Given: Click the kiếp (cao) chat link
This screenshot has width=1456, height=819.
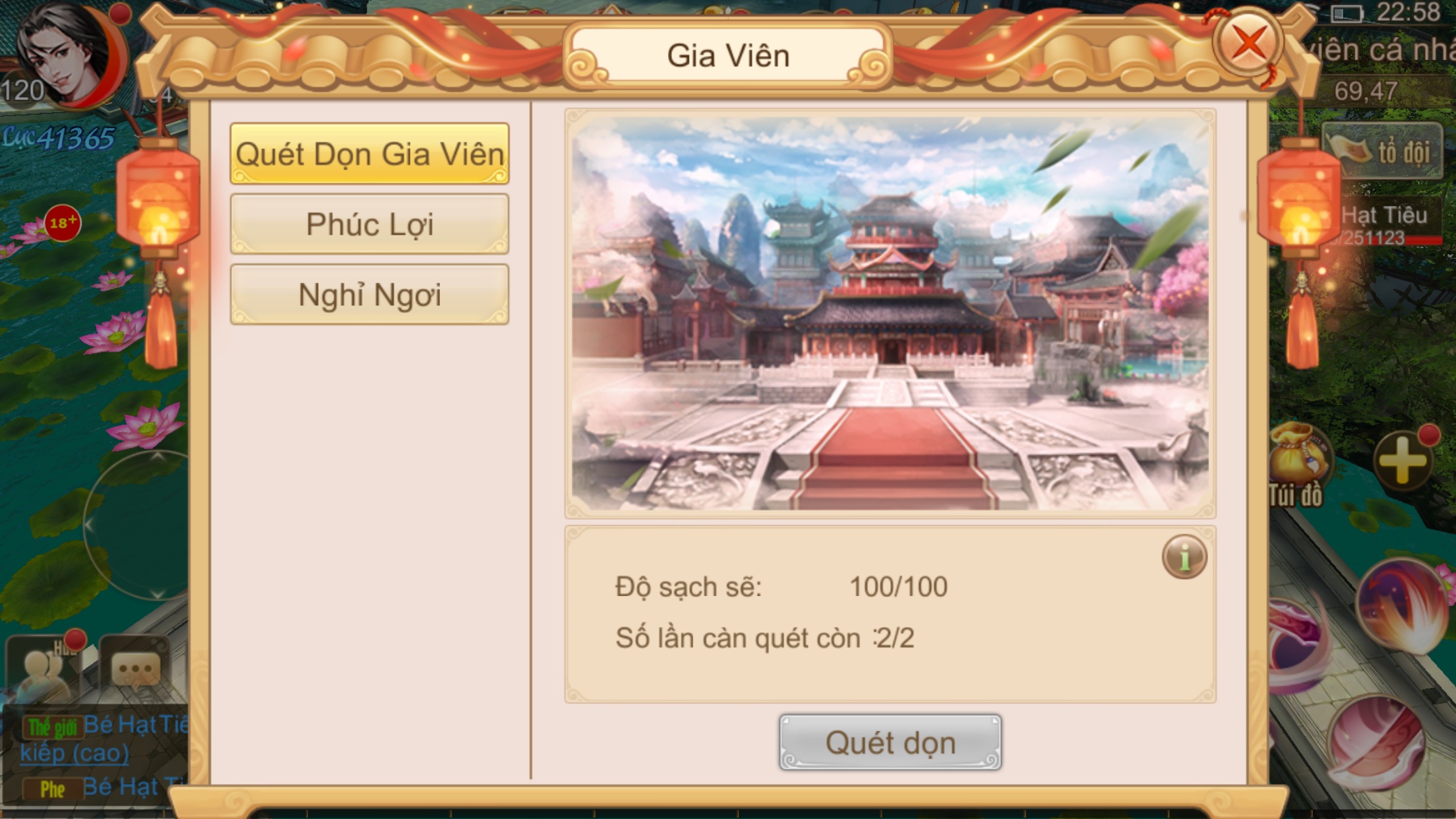Looking at the screenshot, I should click(74, 753).
